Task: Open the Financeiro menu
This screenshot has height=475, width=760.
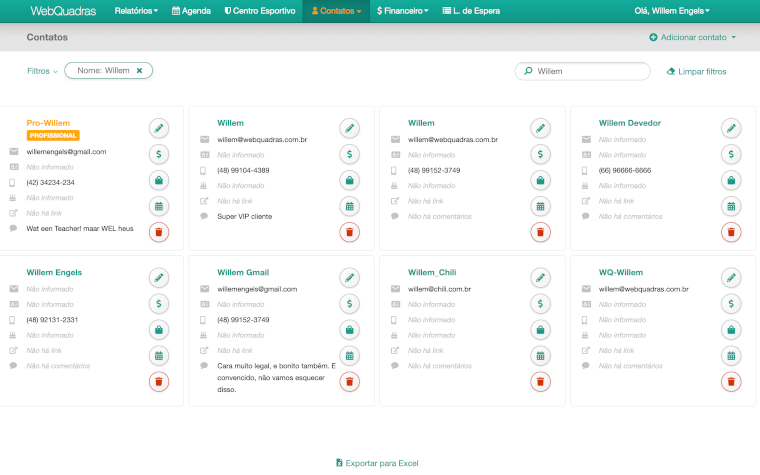Action: [402, 11]
